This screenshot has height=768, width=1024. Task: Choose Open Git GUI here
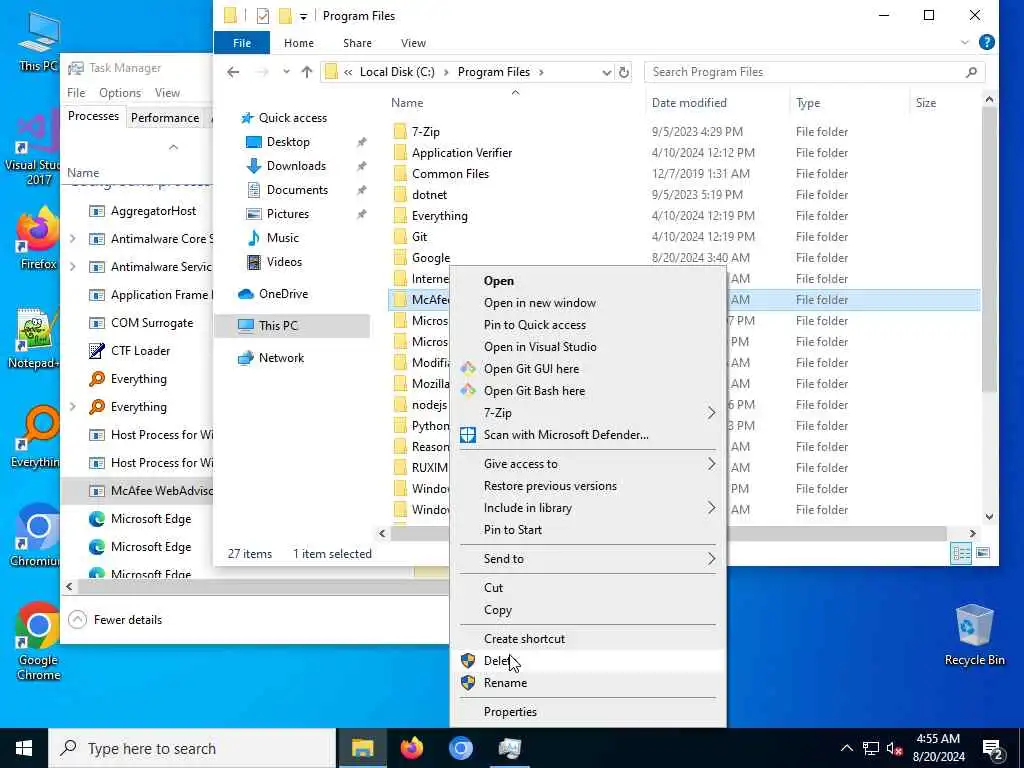[x=587, y=369]
